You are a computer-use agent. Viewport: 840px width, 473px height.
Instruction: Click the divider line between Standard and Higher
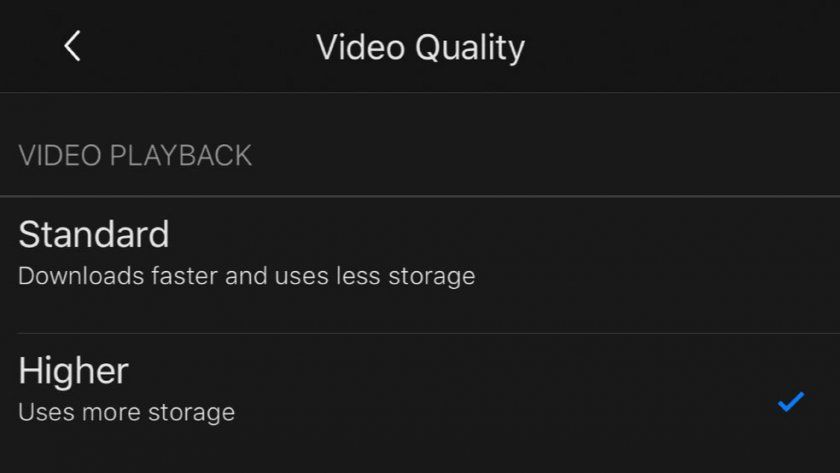coord(429,333)
